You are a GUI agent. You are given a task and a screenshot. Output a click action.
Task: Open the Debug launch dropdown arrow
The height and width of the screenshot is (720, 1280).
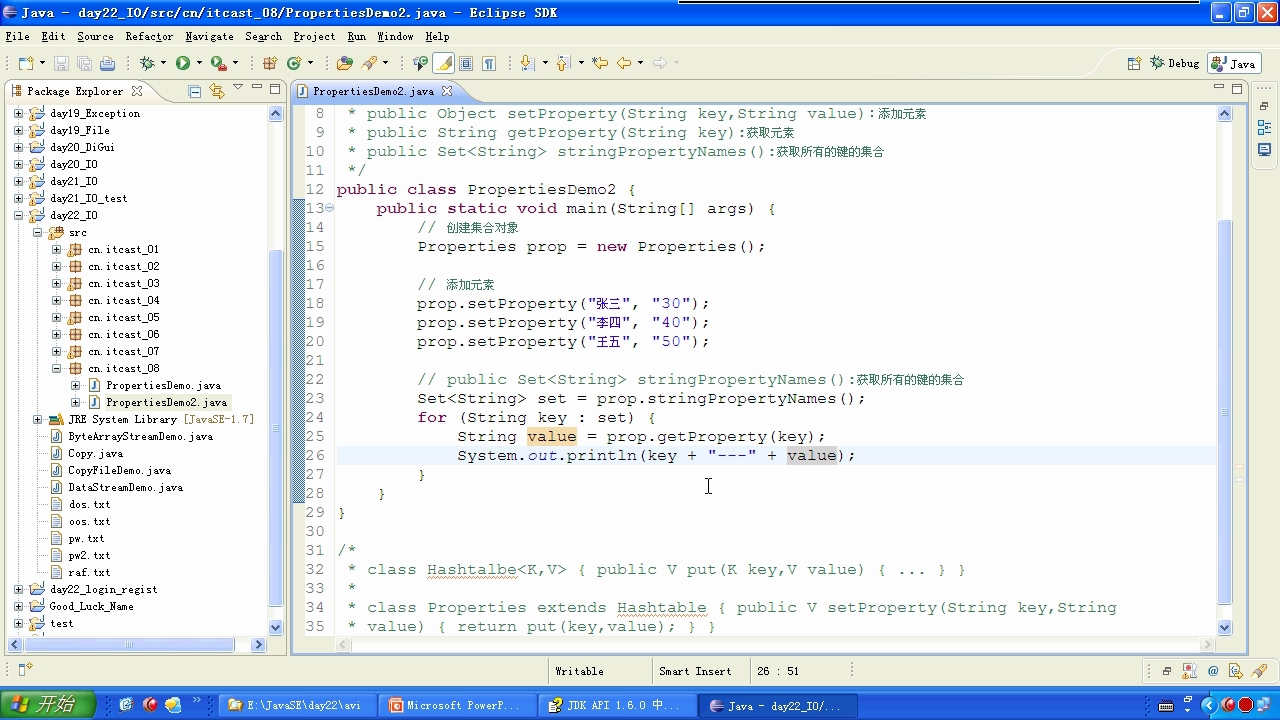(163, 63)
